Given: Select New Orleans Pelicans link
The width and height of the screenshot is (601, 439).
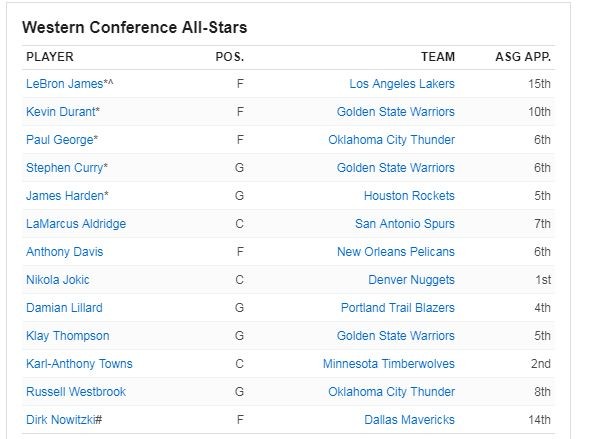Looking at the screenshot, I should pos(396,252).
